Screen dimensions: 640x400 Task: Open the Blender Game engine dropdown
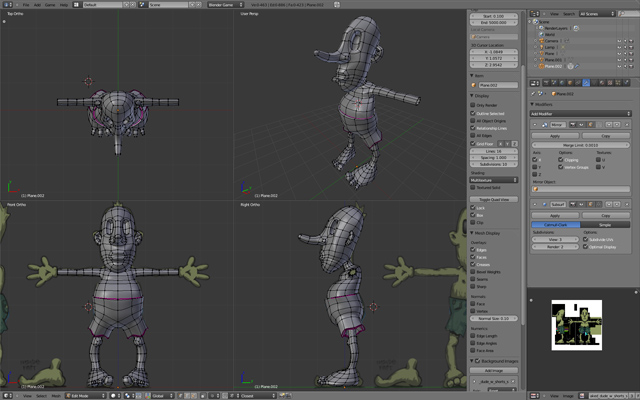(x=226, y=5)
